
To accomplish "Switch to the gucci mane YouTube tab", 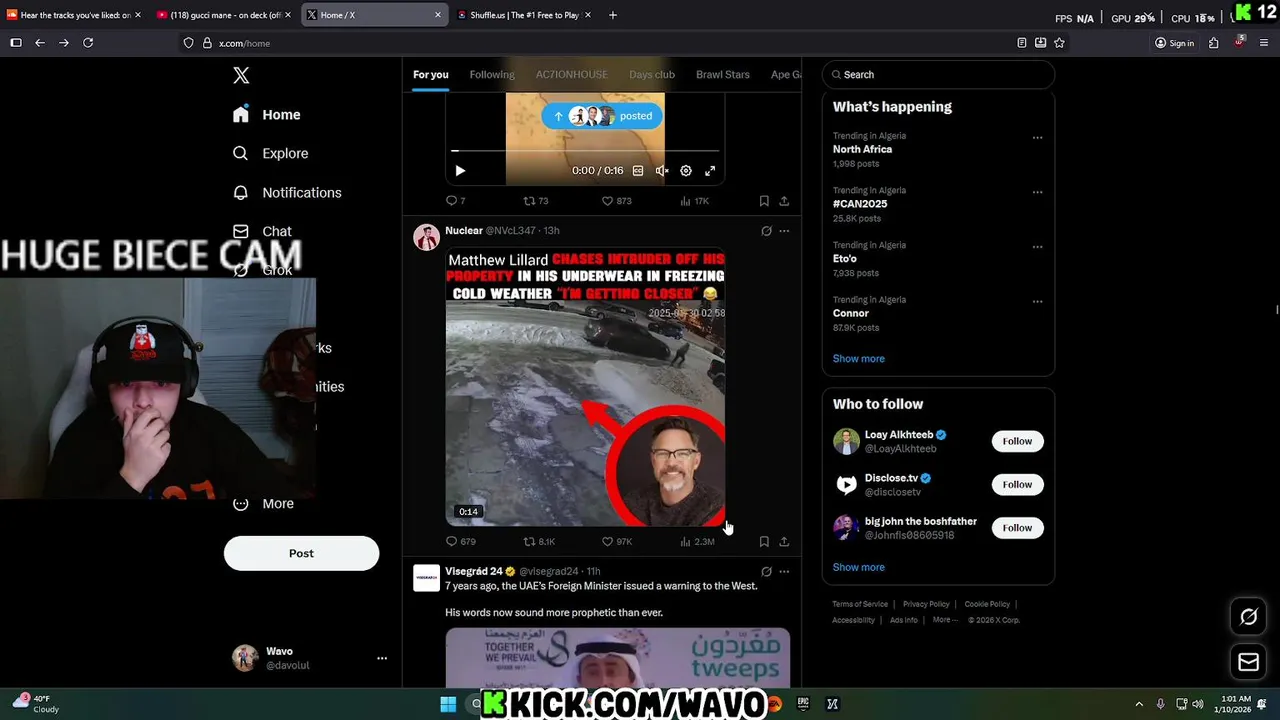I will pyautogui.click(x=223, y=15).
